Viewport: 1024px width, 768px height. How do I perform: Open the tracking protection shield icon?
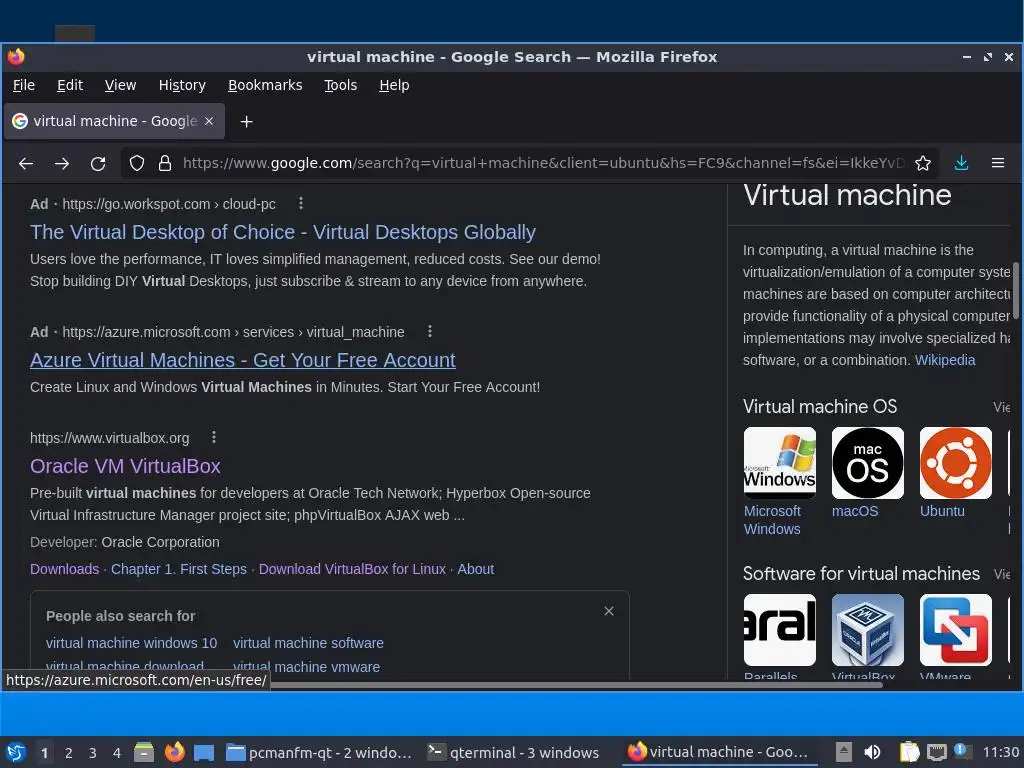(x=136, y=163)
